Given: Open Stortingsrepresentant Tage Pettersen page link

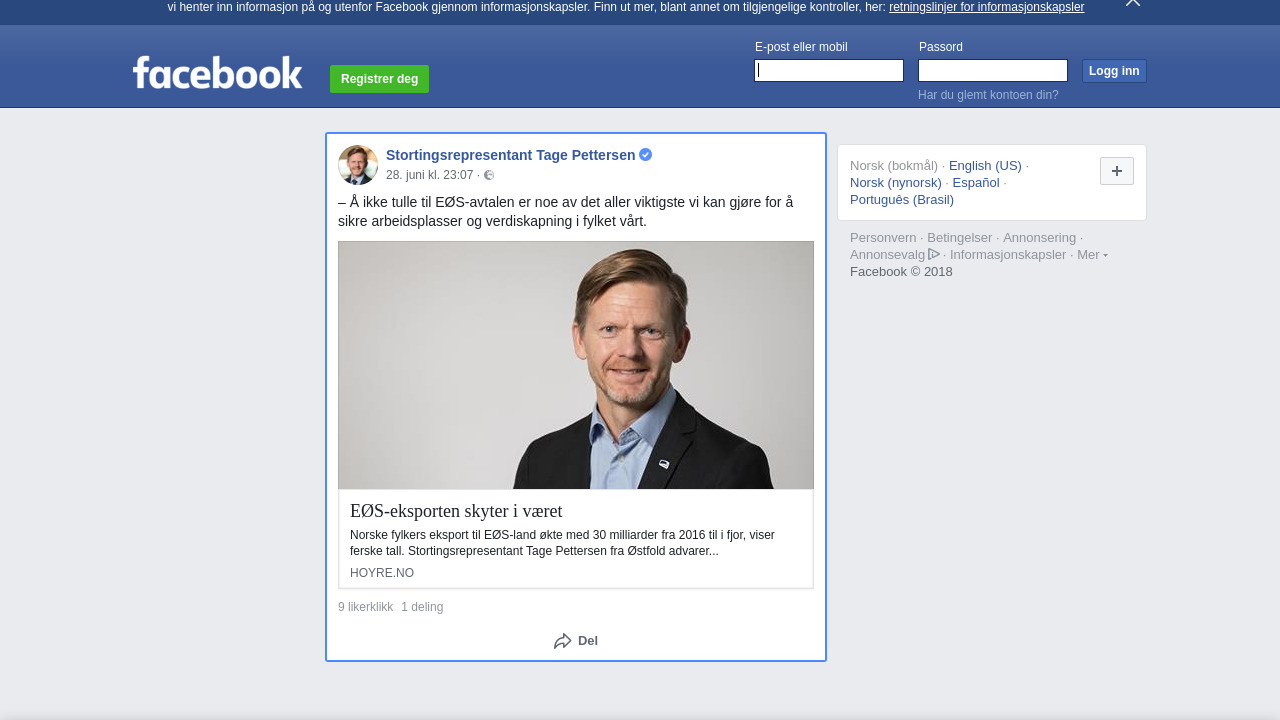Looking at the screenshot, I should pyautogui.click(x=510, y=155).
